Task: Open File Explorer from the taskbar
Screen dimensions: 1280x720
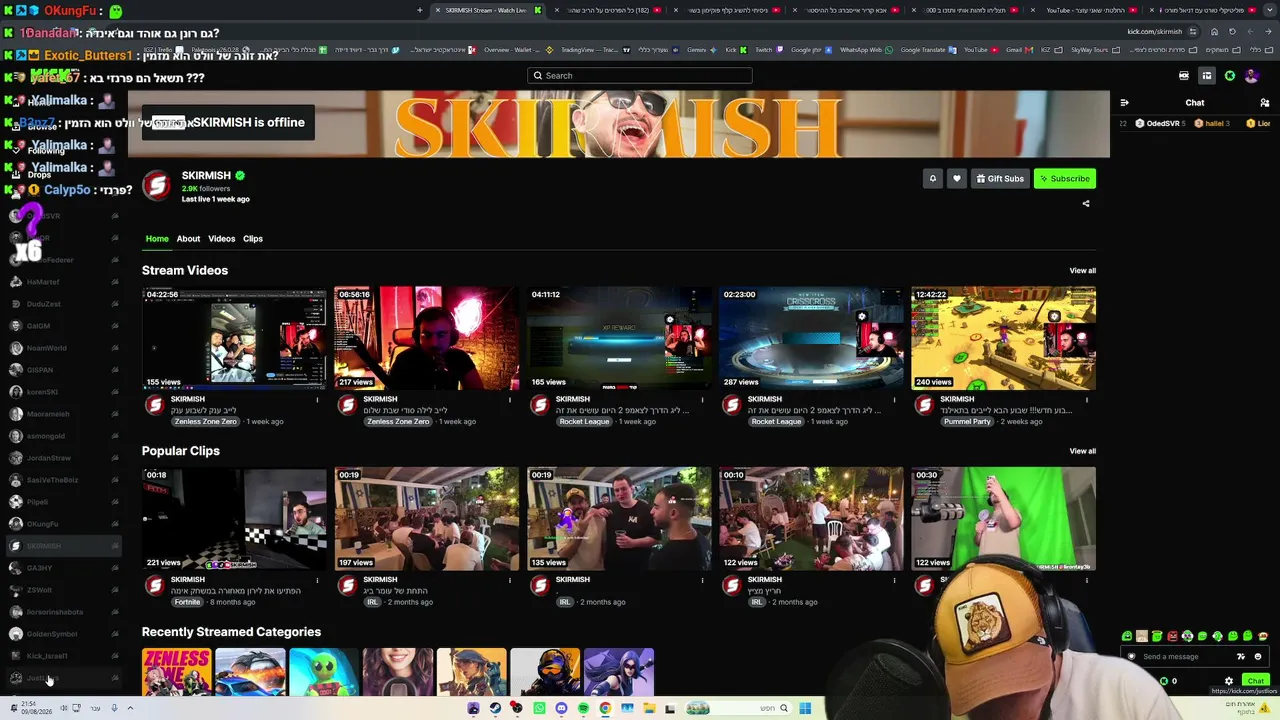Action: 649,709
